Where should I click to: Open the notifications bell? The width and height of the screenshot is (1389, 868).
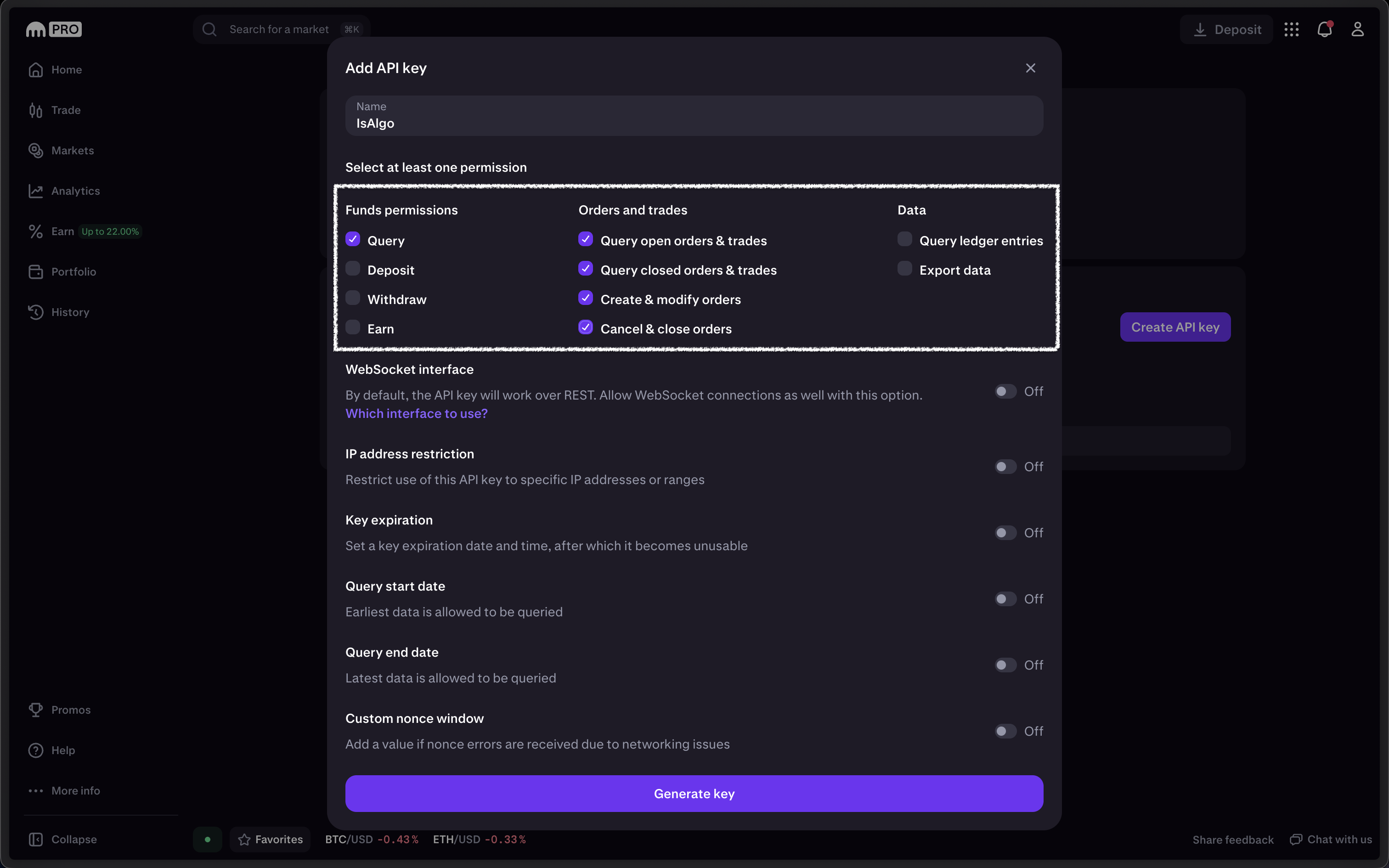click(x=1325, y=28)
